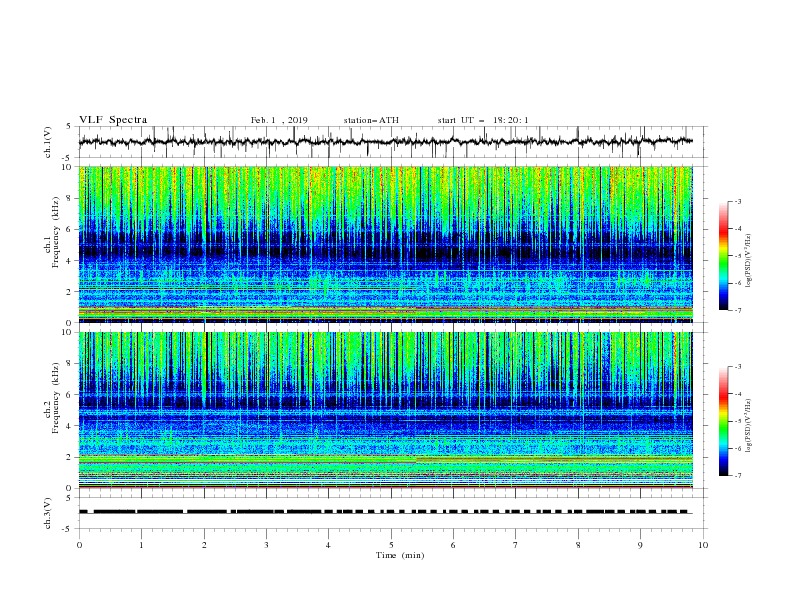This screenshot has height=612, width=792.
Task: Click the ch.2 'Frequency (kHz)' axis label
Action: pyautogui.click(x=55, y=398)
